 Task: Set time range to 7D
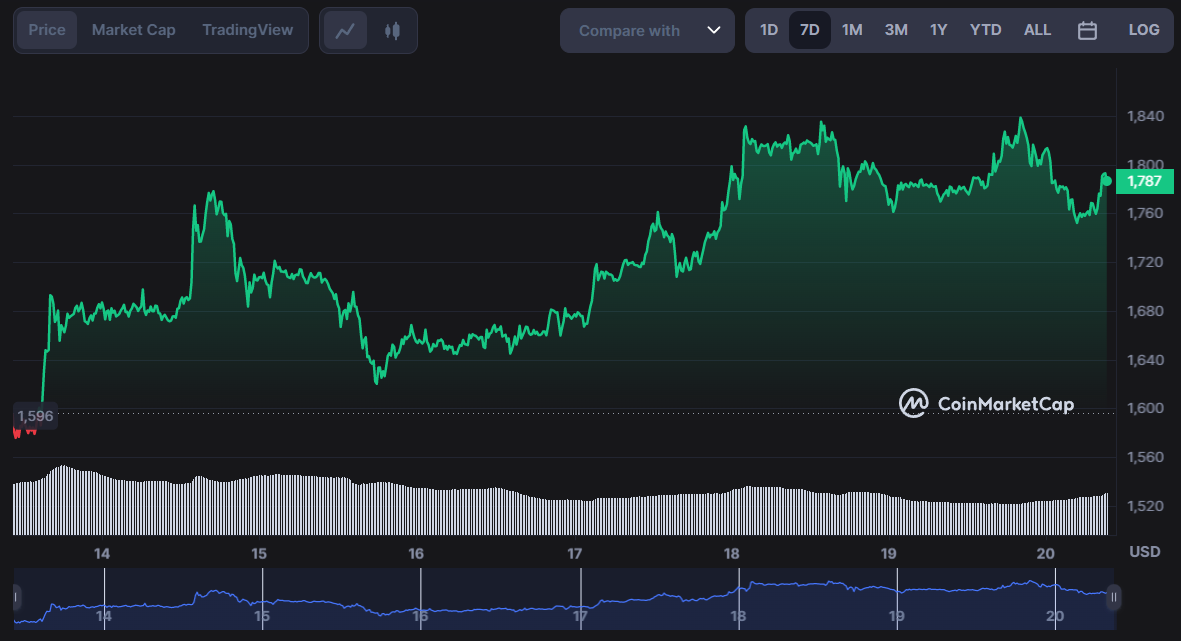coord(809,30)
